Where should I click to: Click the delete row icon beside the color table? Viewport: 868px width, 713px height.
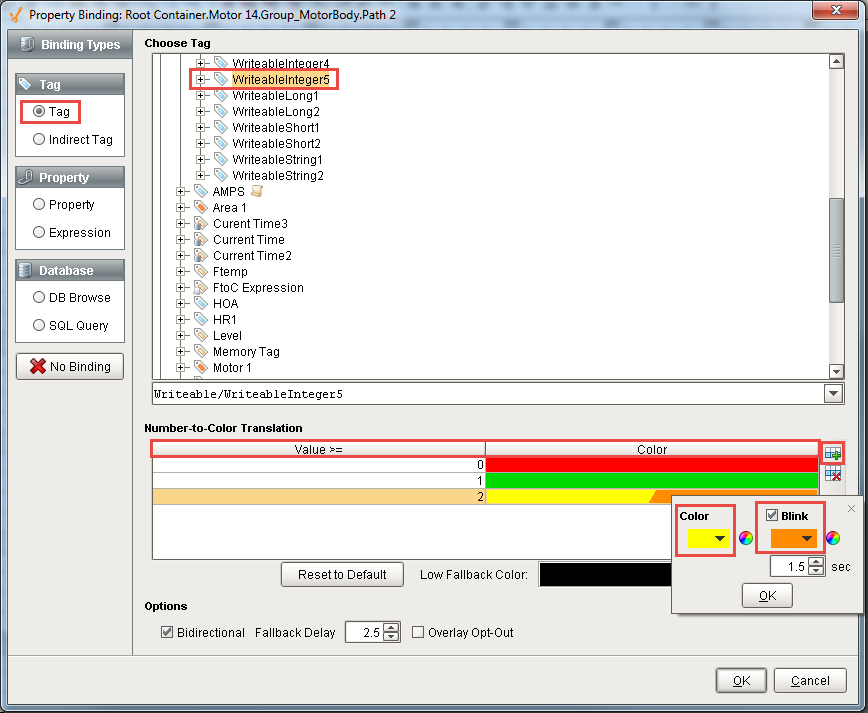tap(832, 474)
